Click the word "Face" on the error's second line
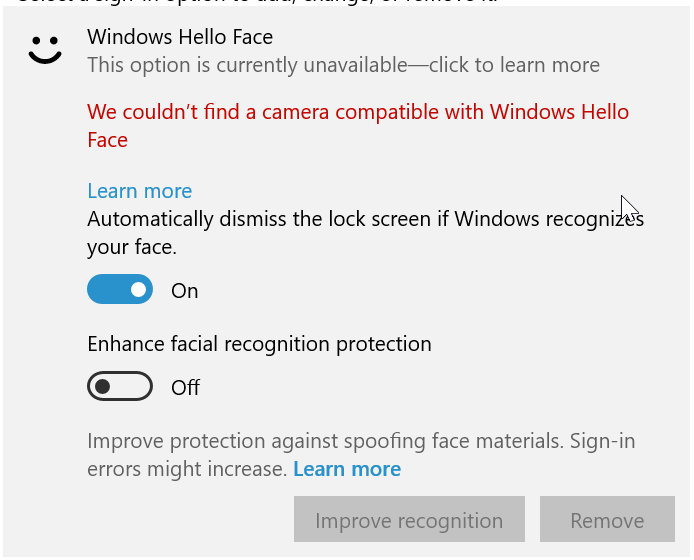The height and width of the screenshot is (560, 694). click(x=107, y=140)
